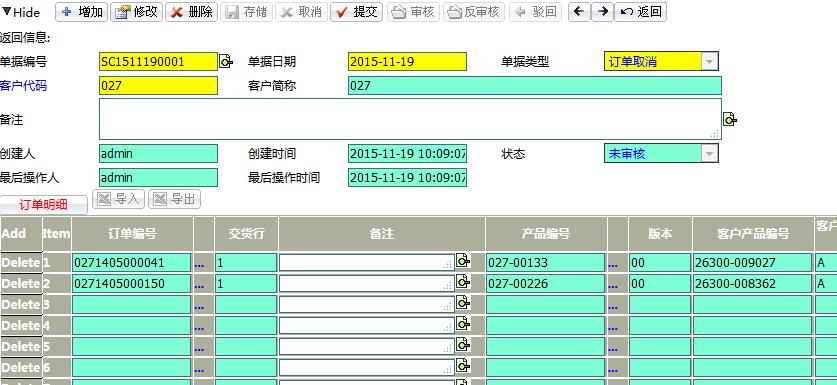Click the 反审核 (Un-audit) toolbar button

click(473, 12)
